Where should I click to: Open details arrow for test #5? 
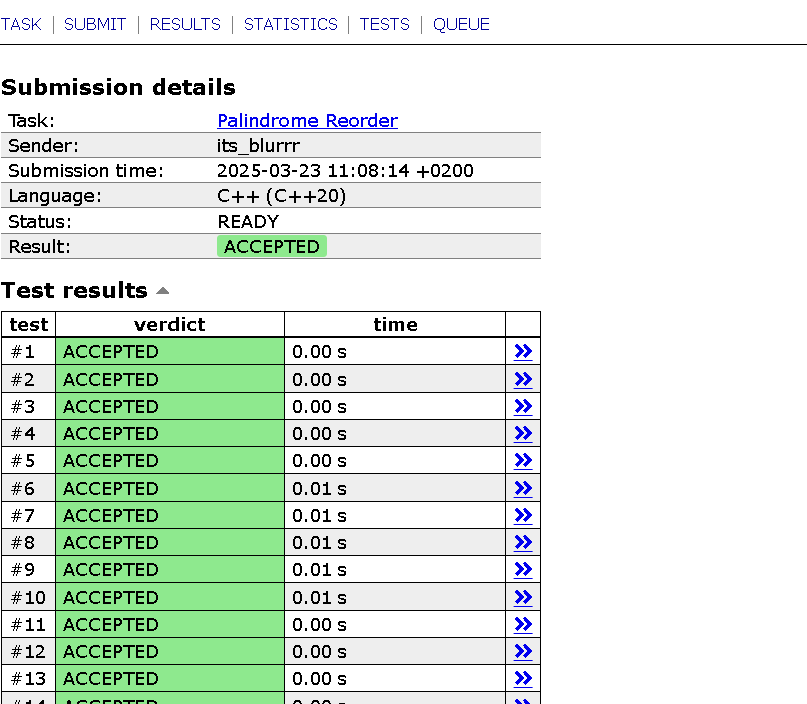(x=523, y=460)
